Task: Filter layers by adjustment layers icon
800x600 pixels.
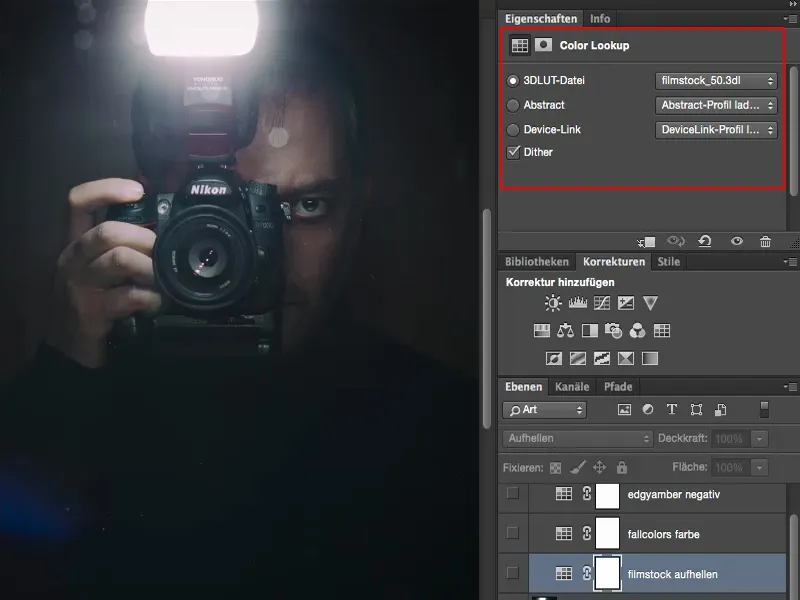Action: pyautogui.click(x=648, y=409)
